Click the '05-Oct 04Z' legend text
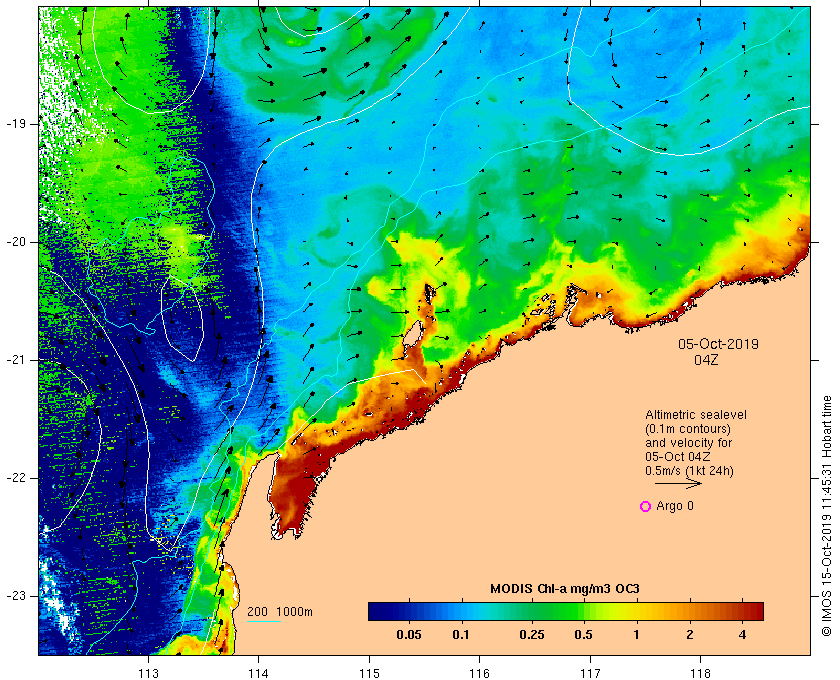The height and width of the screenshot is (680, 840). 678,457
